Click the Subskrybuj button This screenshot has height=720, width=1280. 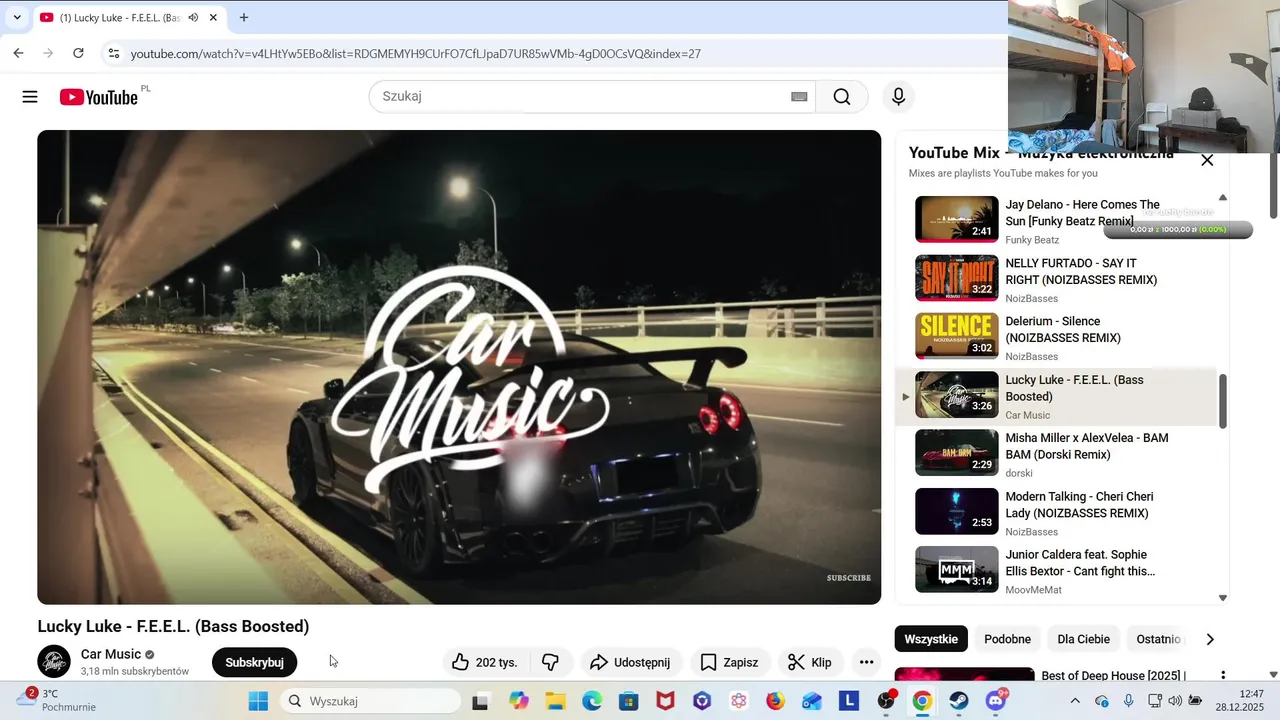[x=254, y=662]
